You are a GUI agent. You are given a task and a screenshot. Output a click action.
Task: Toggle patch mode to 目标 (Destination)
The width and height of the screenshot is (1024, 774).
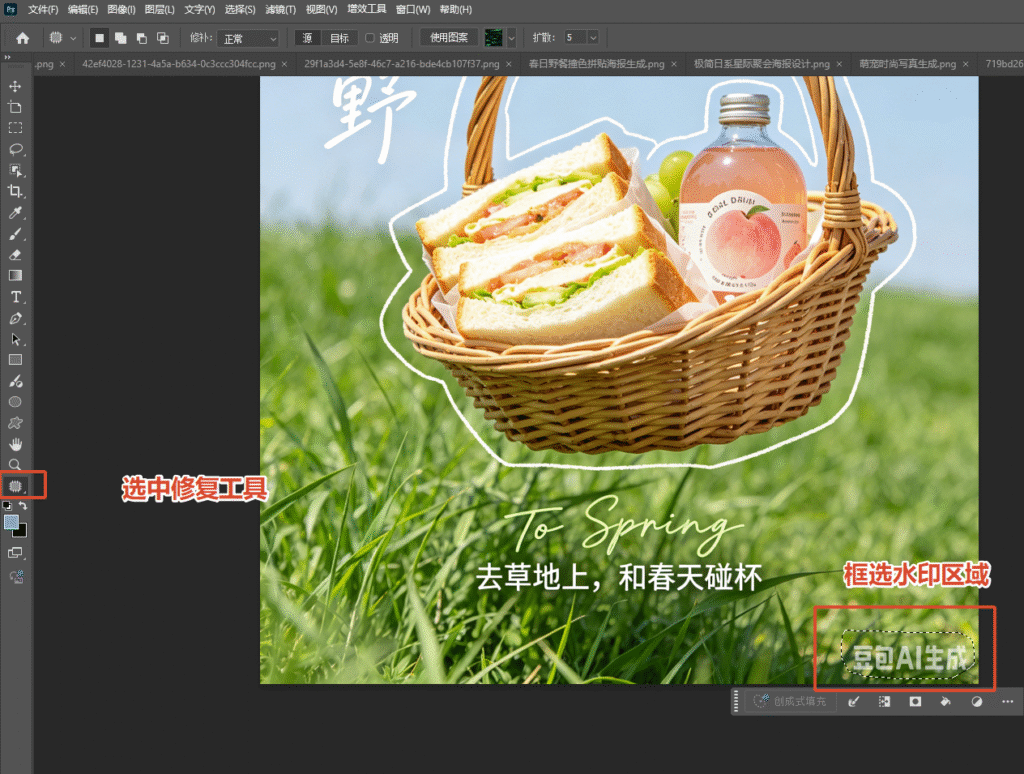pos(339,38)
